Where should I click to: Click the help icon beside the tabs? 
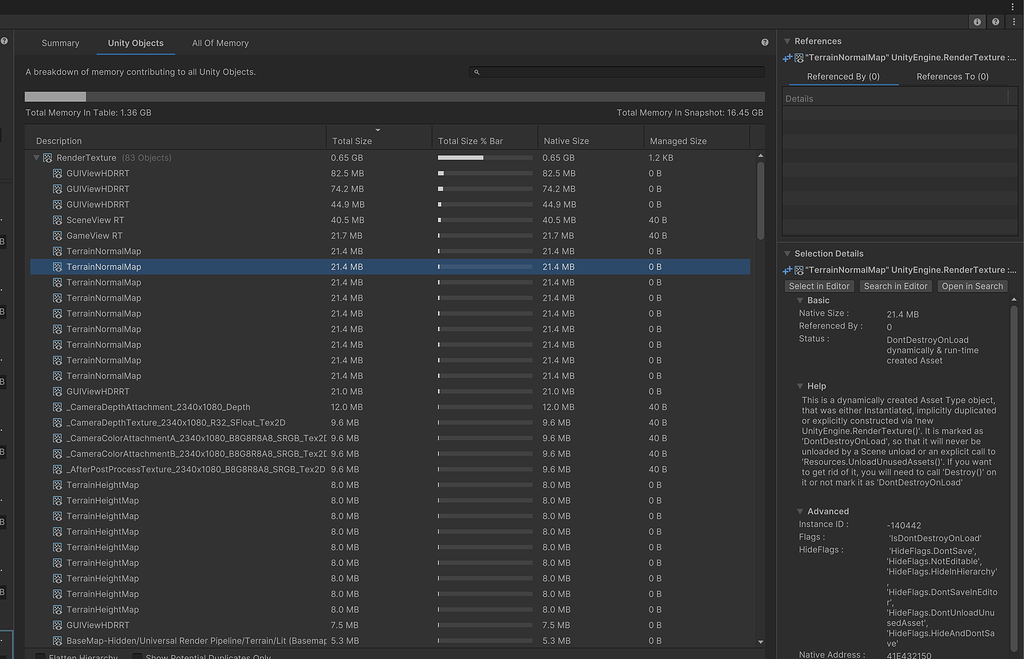(765, 43)
